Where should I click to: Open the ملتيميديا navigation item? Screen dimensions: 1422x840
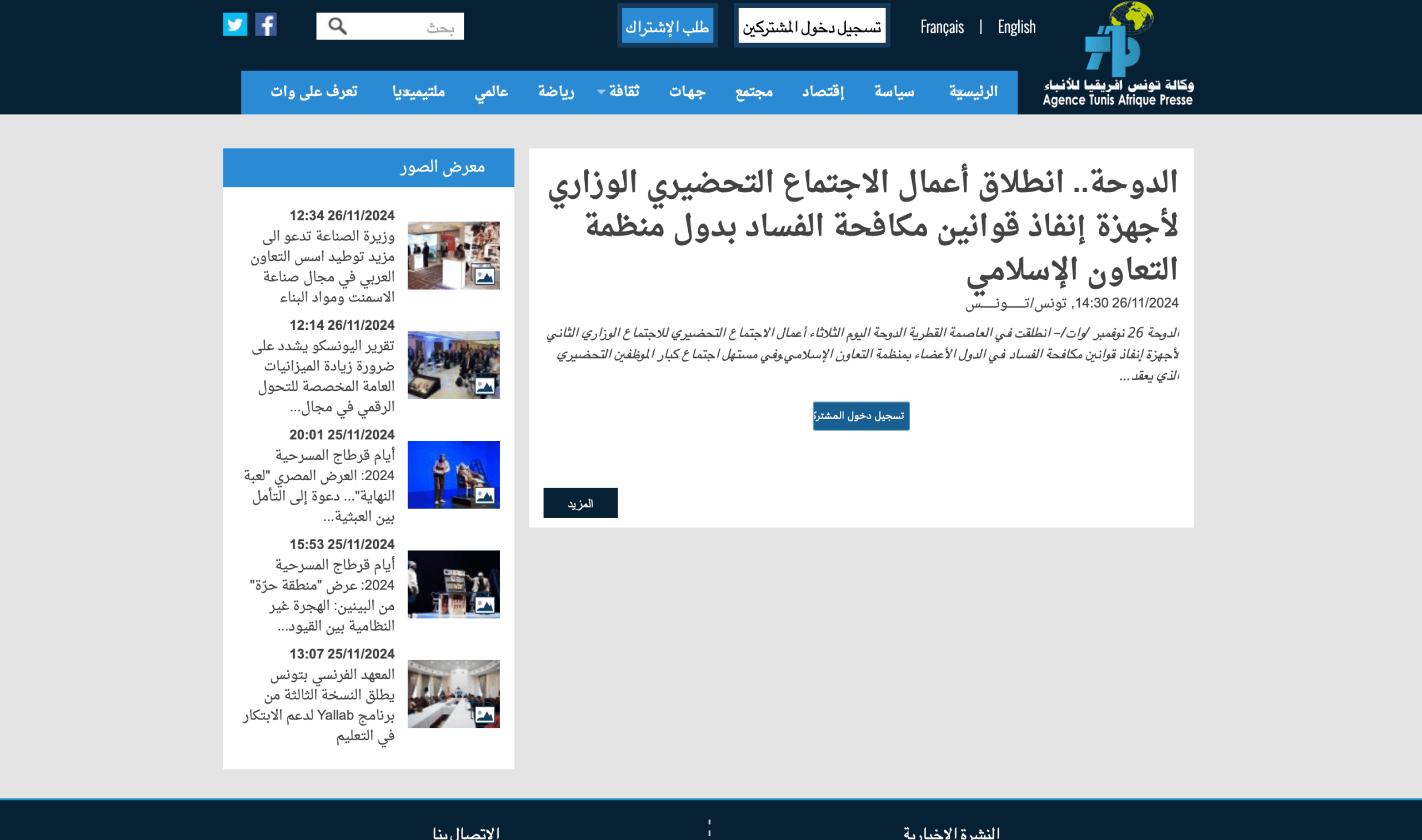418,92
